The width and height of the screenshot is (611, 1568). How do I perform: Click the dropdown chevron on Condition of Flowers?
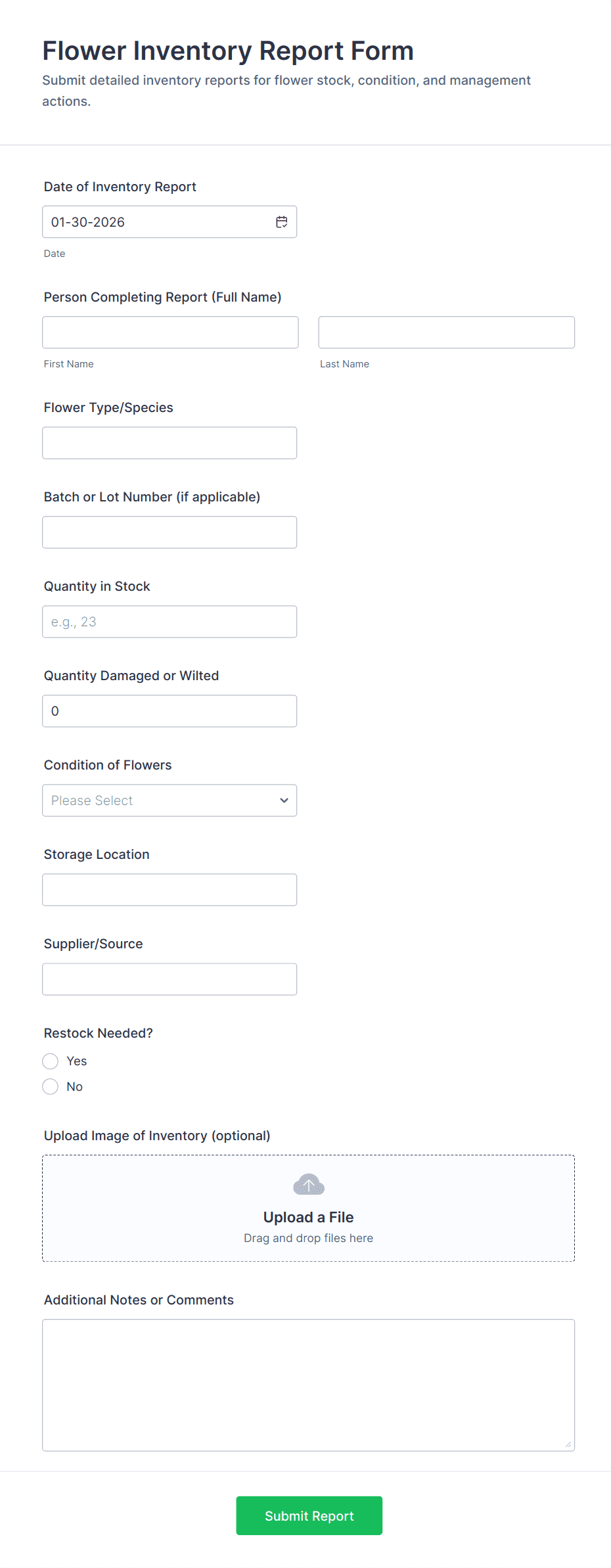click(x=284, y=800)
